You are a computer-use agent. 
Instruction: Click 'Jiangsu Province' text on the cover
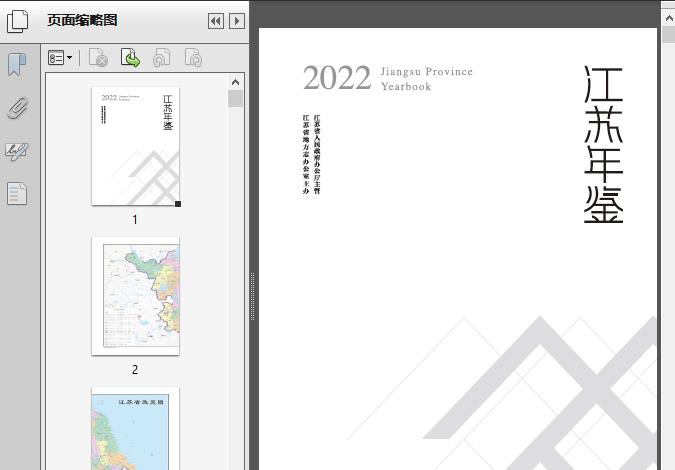point(426,71)
